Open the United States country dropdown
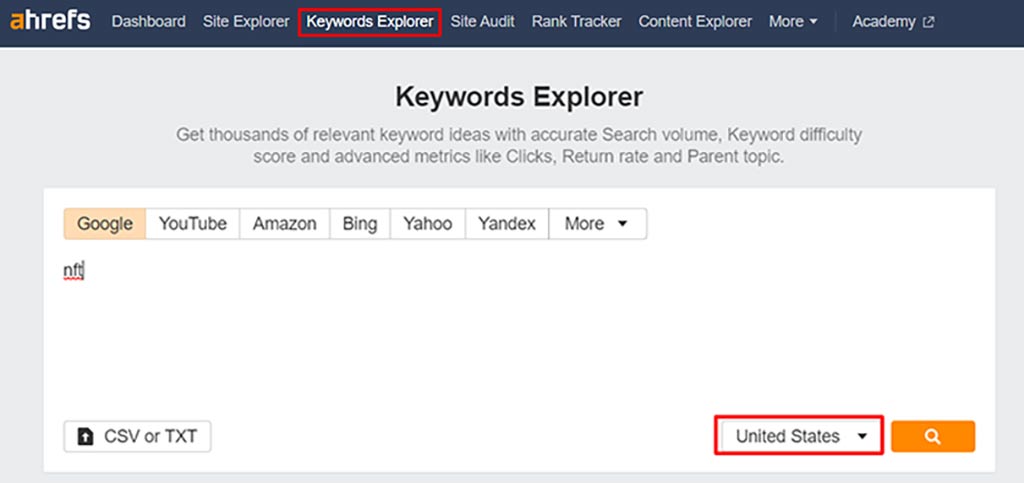Image resolution: width=1024 pixels, height=483 pixels. tap(799, 437)
